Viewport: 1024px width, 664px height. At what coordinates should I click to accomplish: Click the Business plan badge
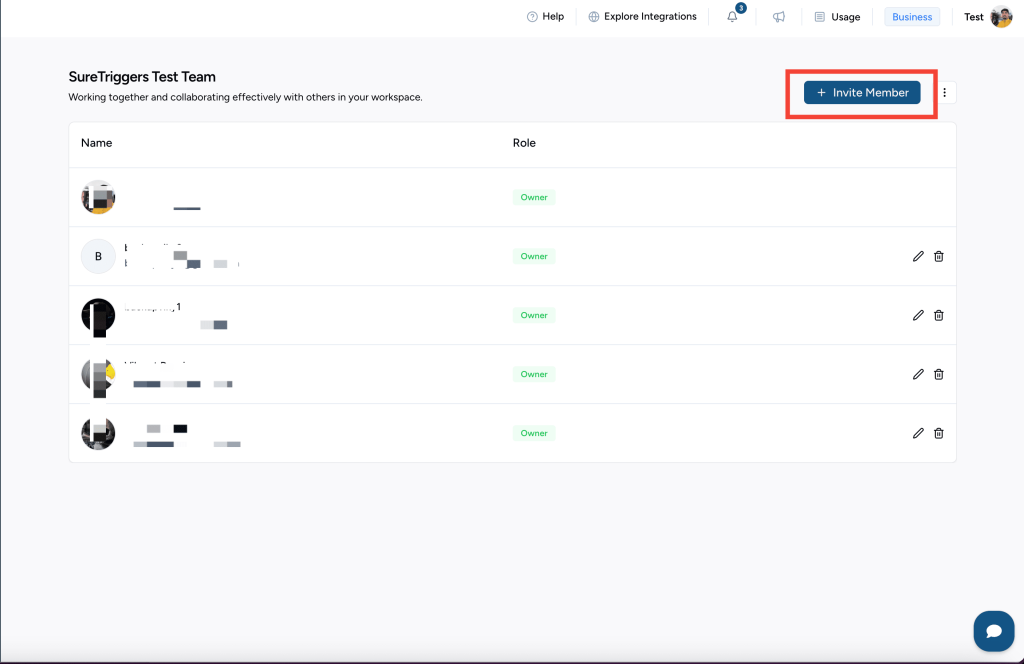coord(912,17)
